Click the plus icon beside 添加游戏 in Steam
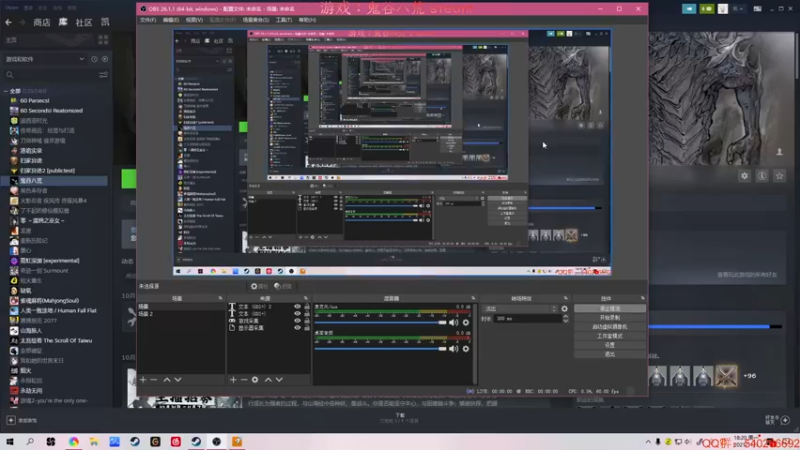This screenshot has height=450, width=800. [11, 420]
